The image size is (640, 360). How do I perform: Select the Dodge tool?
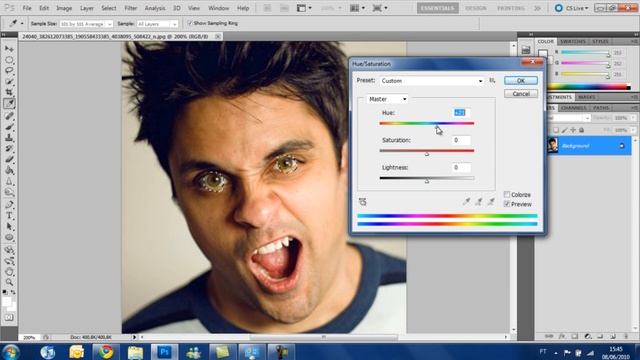[x=9, y=192]
